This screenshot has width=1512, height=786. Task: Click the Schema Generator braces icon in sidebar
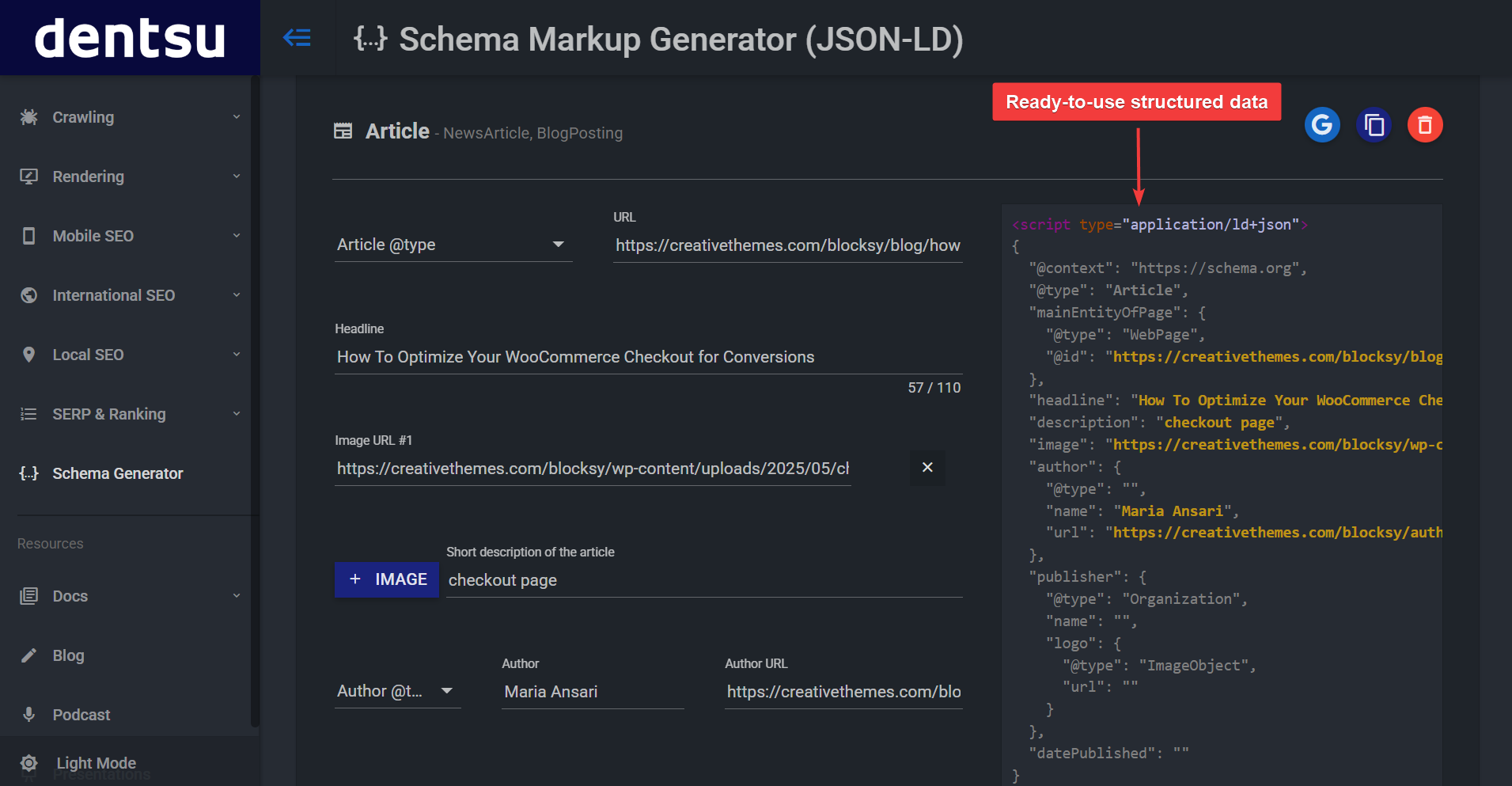tap(29, 473)
